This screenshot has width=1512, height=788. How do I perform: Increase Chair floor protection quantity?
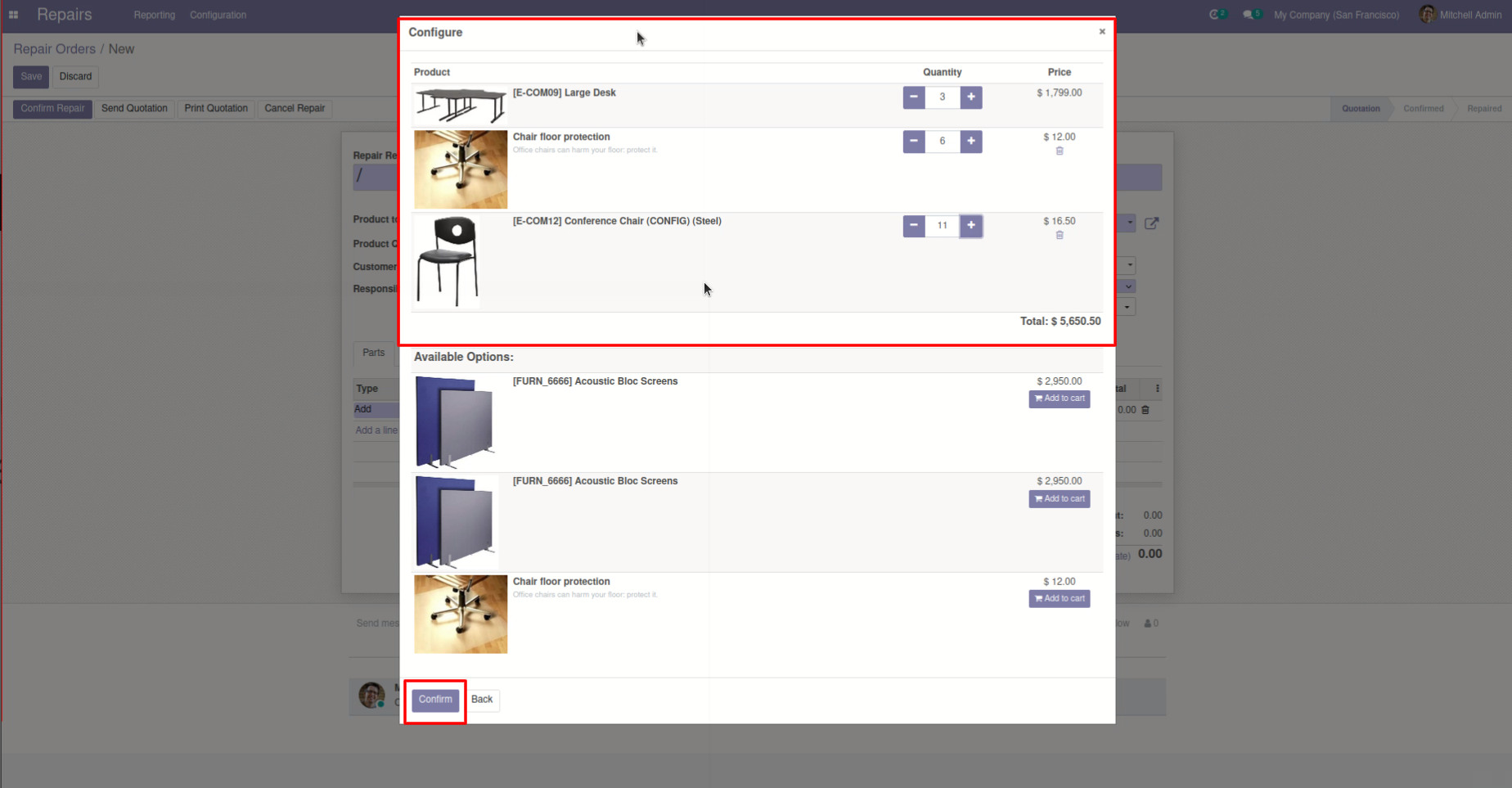[971, 142]
